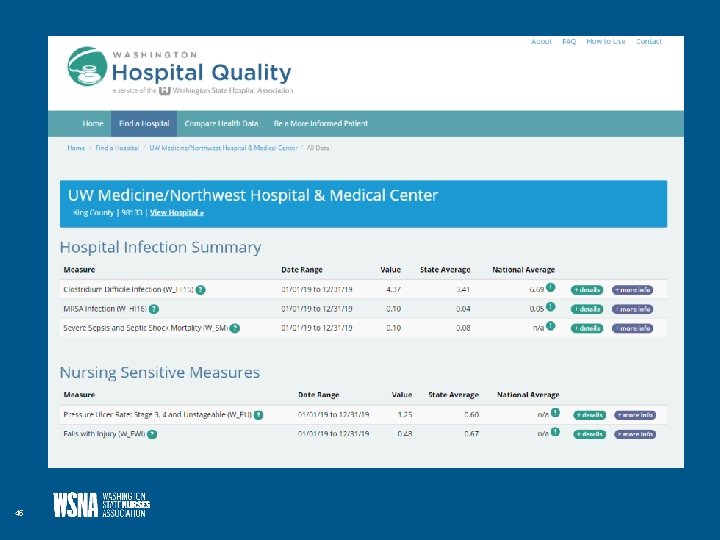Open the About link at top

pos(541,41)
